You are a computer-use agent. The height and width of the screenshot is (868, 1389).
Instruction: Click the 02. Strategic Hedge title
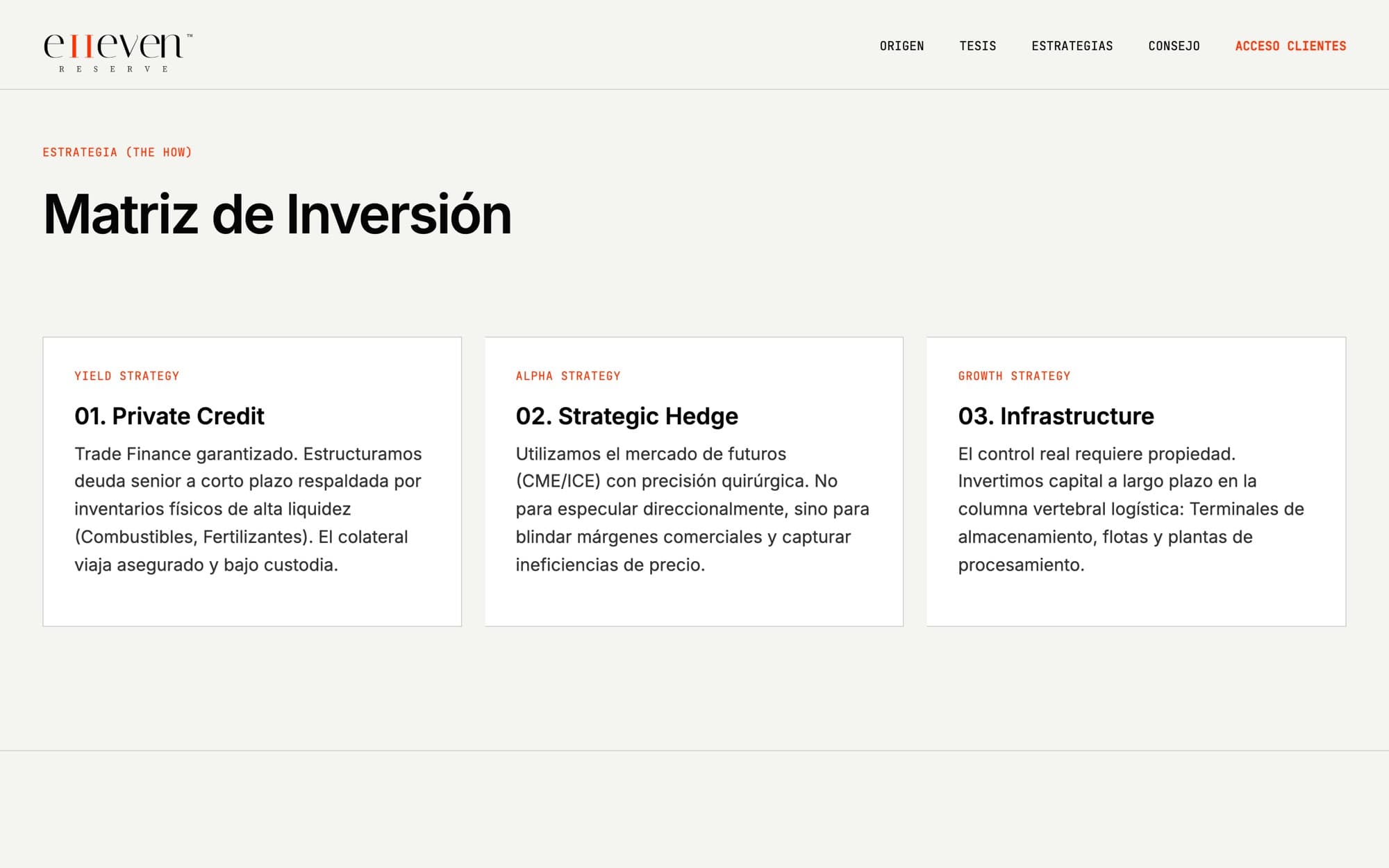pyautogui.click(x=626, y=416)
